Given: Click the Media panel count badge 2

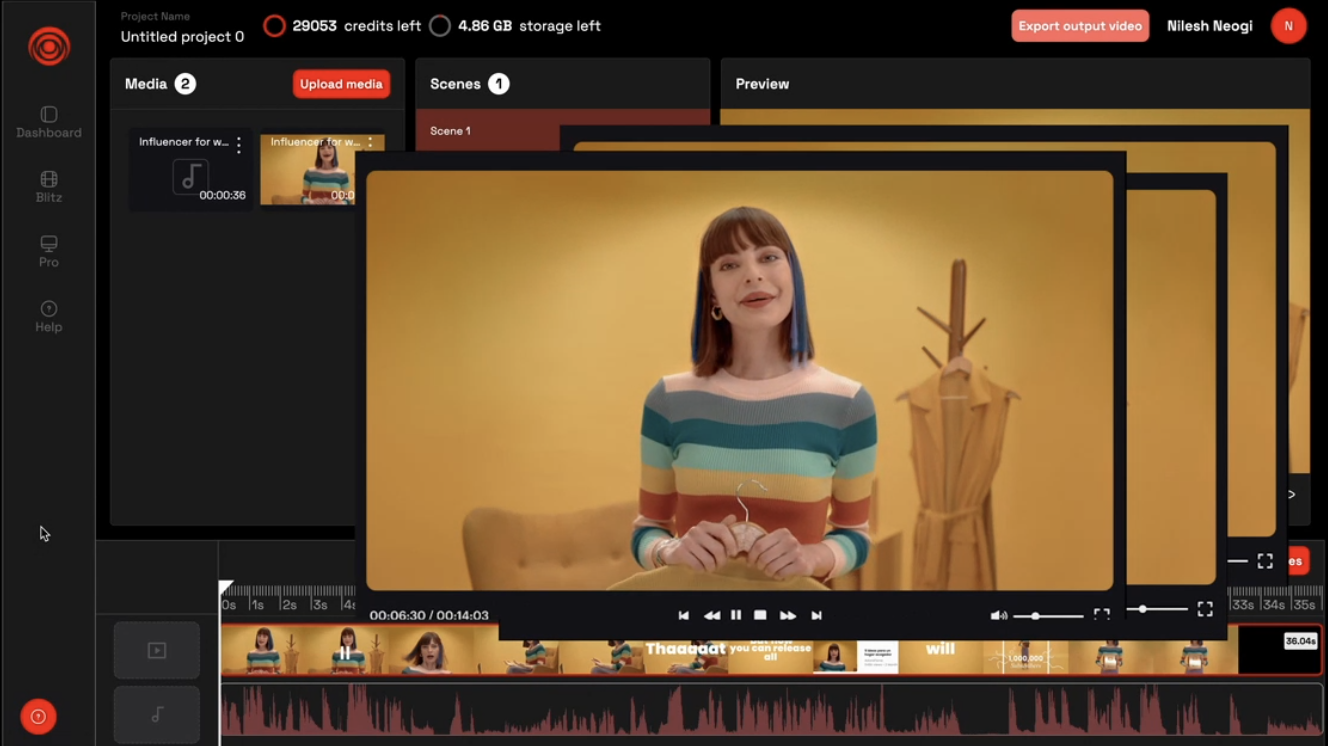Looking at the screenshot, I should click(x=185, y=84).
